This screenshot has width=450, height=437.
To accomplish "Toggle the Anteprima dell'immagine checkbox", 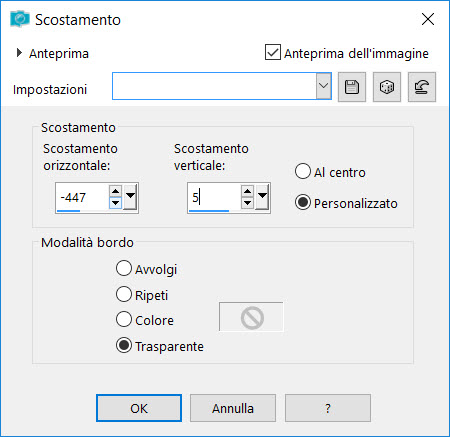I will point(273,52).
